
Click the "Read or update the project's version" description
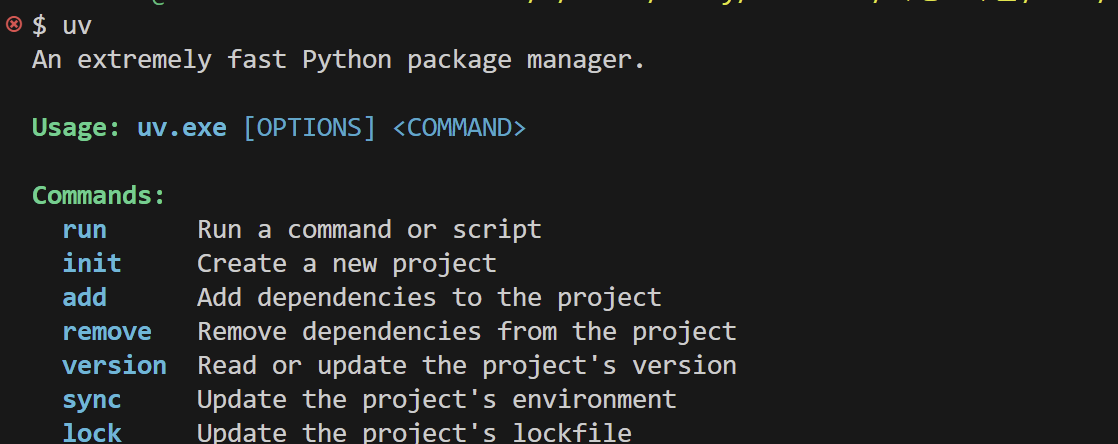[x=466, y=365]
